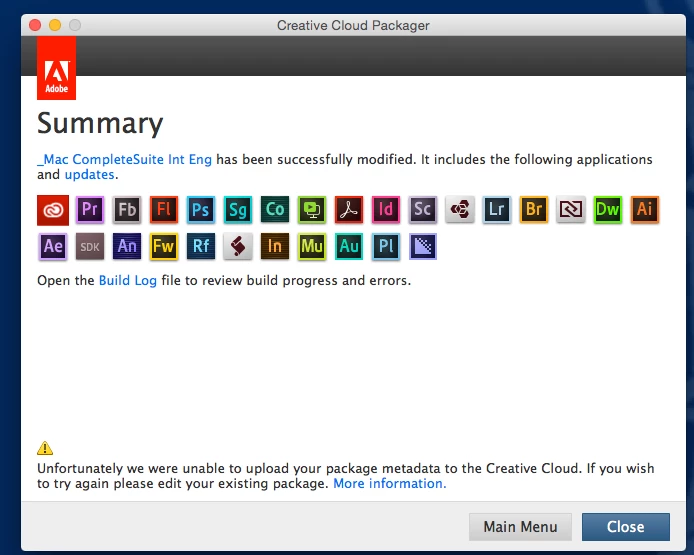
Task: Click the red scroll Touch App Plugins icon
Action: pyautogui.click(x=238, y=247)
